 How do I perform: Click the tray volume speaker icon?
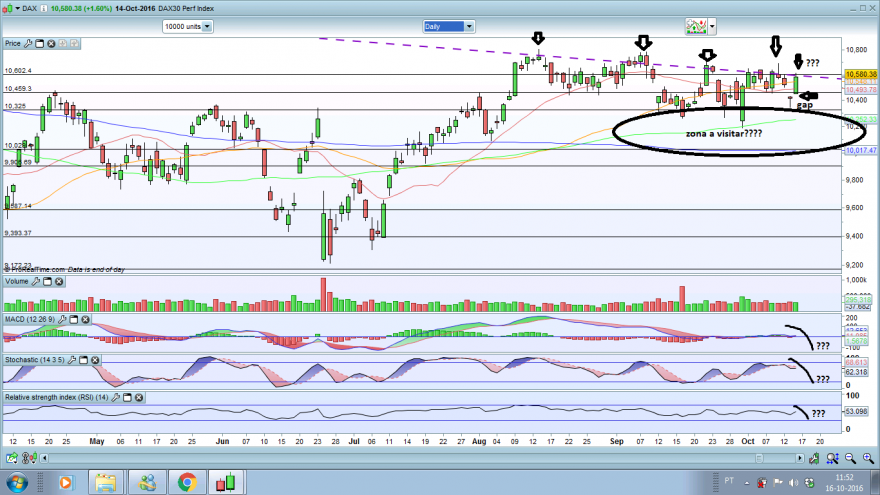(x=793, y=483)
